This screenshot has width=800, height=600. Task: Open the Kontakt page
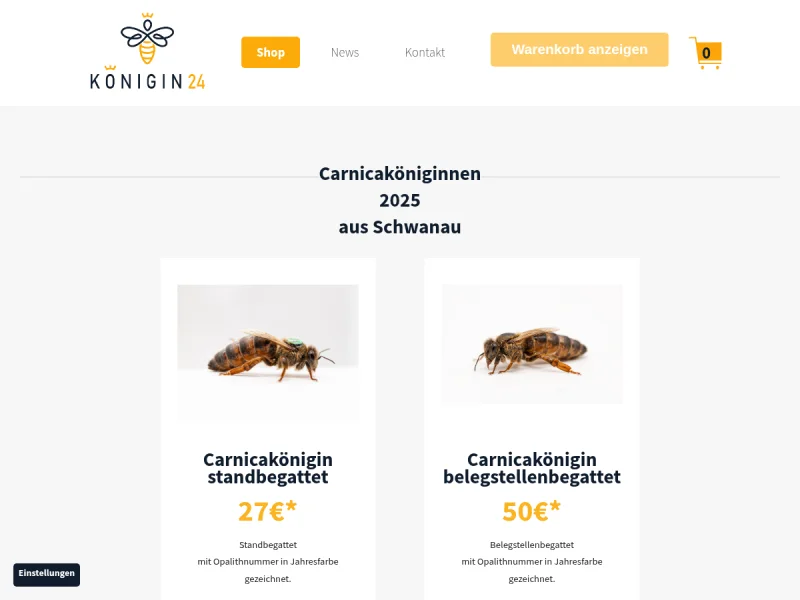point(425,52)
